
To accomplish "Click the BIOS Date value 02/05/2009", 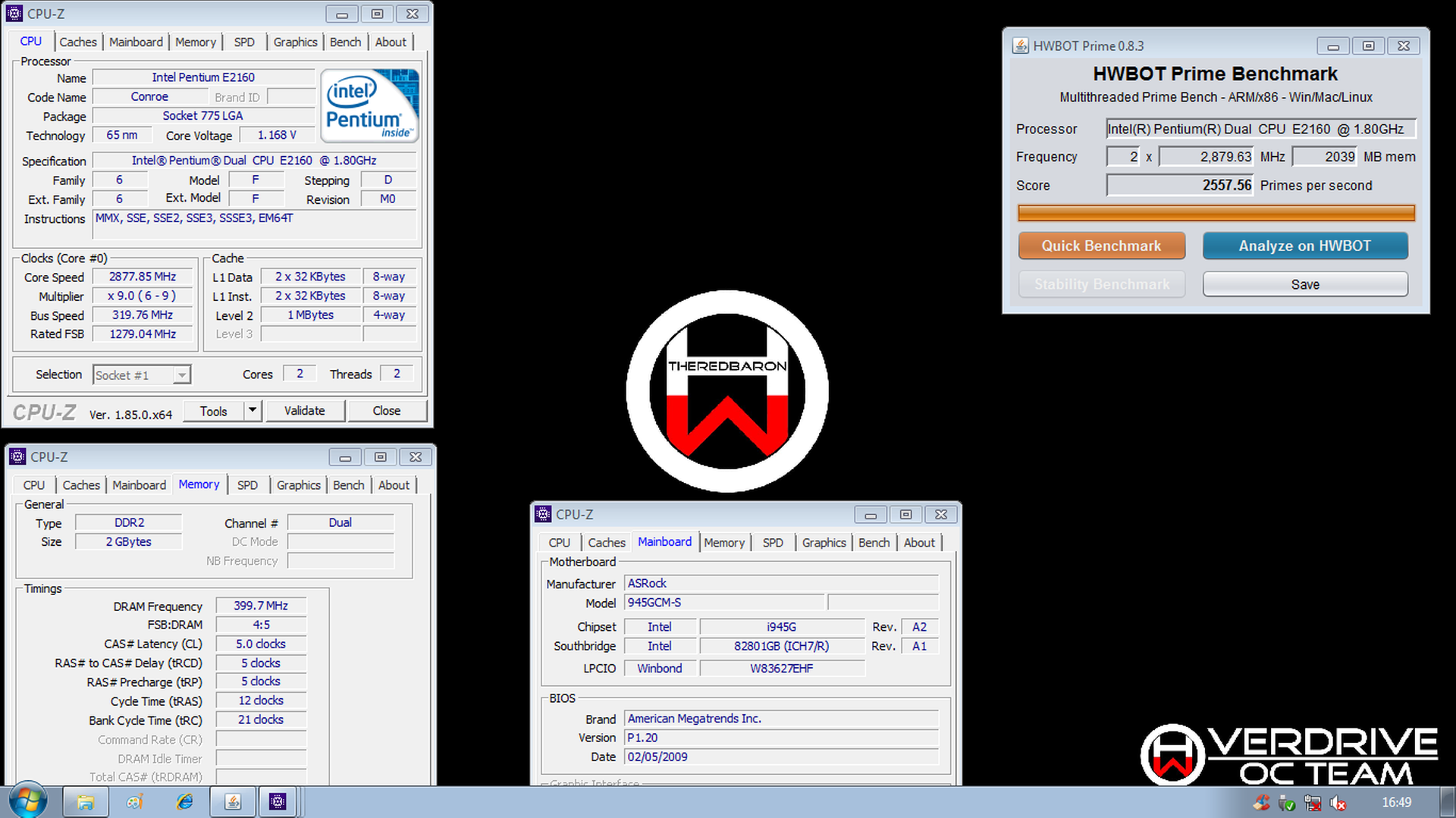I will tap(781, 757).
